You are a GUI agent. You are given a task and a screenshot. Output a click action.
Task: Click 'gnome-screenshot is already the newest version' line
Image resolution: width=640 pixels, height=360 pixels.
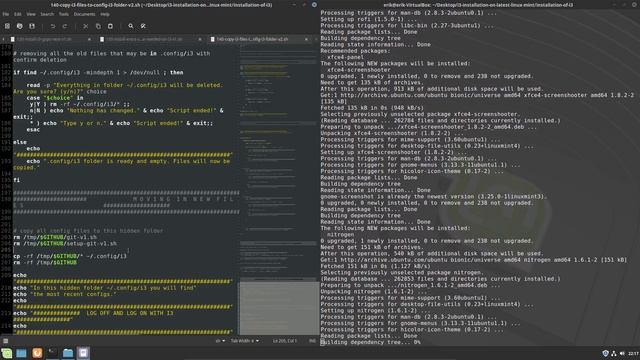click(433, 197)
